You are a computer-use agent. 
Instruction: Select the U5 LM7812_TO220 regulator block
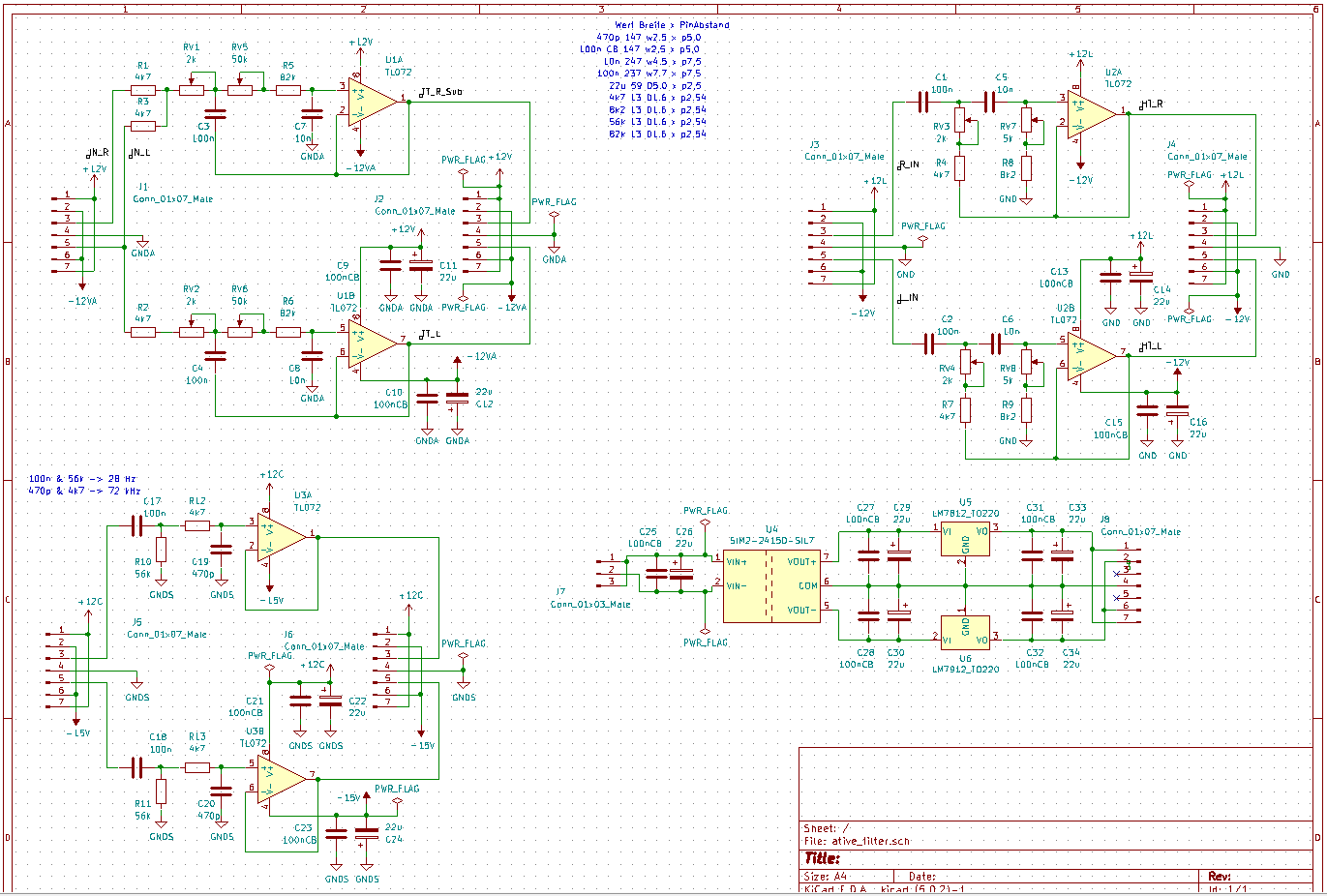(965, 538)
